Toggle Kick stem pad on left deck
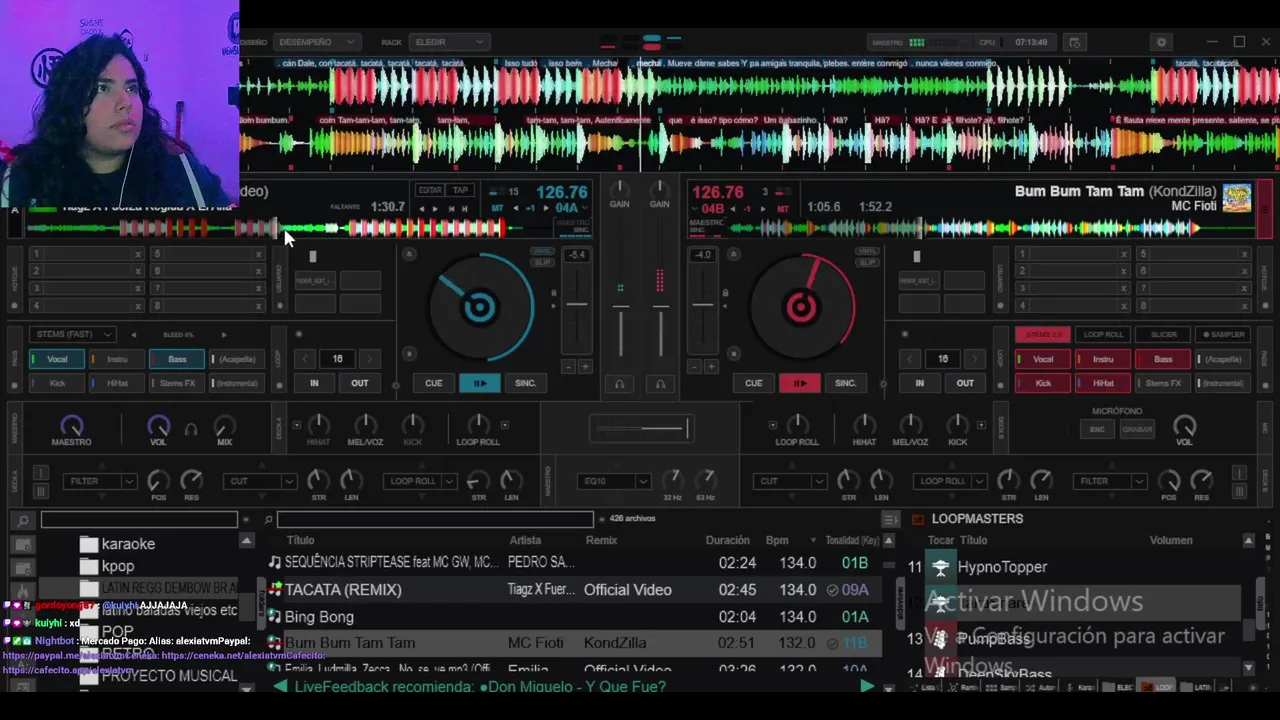Viewport: 1280px width, 720px height. 57,383
